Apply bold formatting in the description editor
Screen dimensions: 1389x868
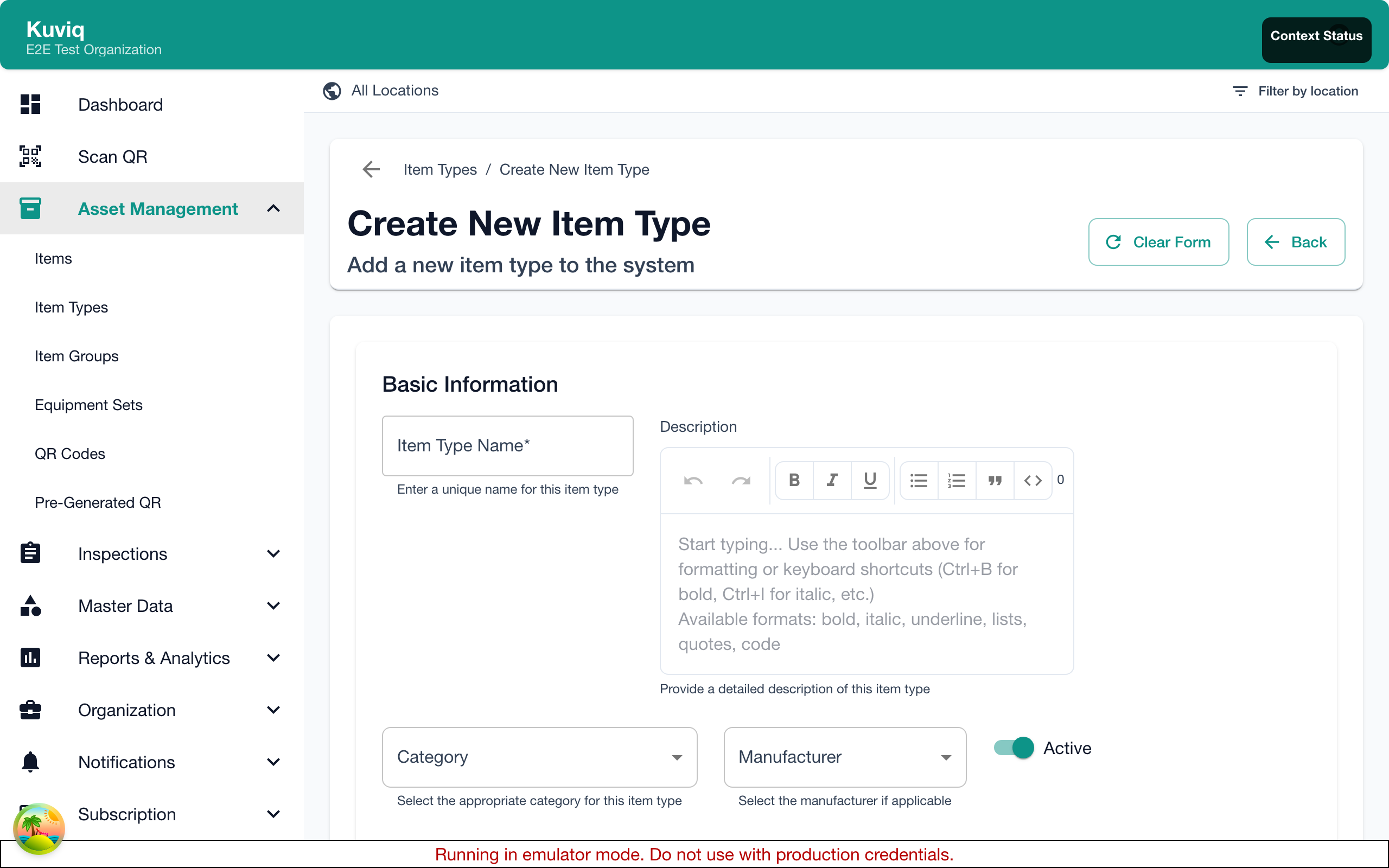tap(794, 480)
